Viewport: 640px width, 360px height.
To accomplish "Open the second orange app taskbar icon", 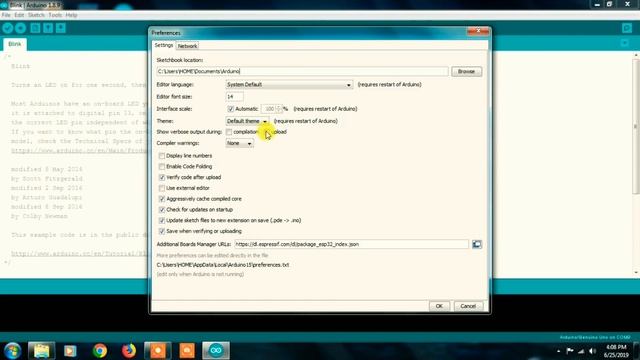I will pyautogui.click(x=187, y=351).
